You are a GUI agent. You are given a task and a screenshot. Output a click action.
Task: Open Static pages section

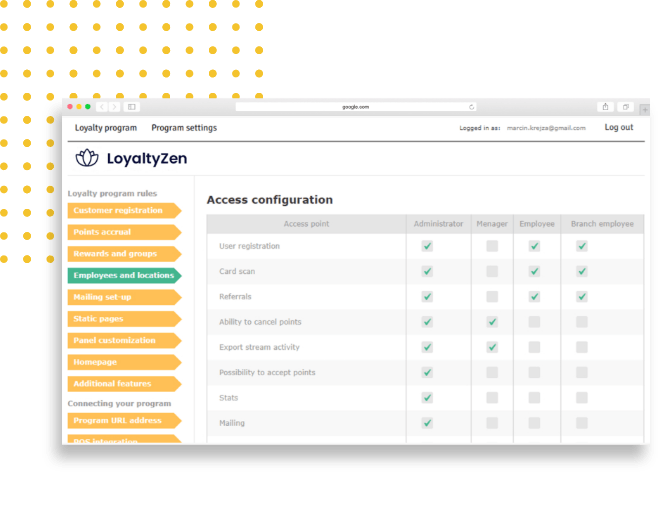124,319
